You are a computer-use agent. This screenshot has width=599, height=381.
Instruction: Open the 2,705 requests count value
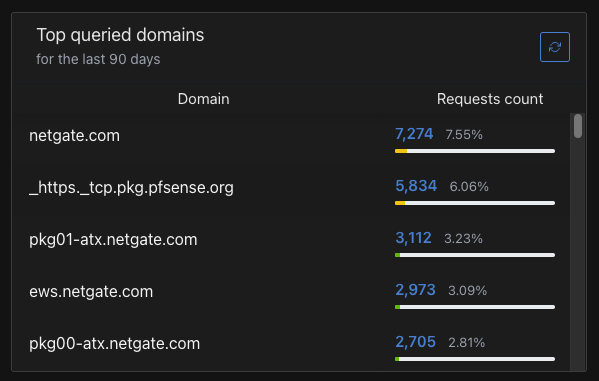click(x=415, y=342)
